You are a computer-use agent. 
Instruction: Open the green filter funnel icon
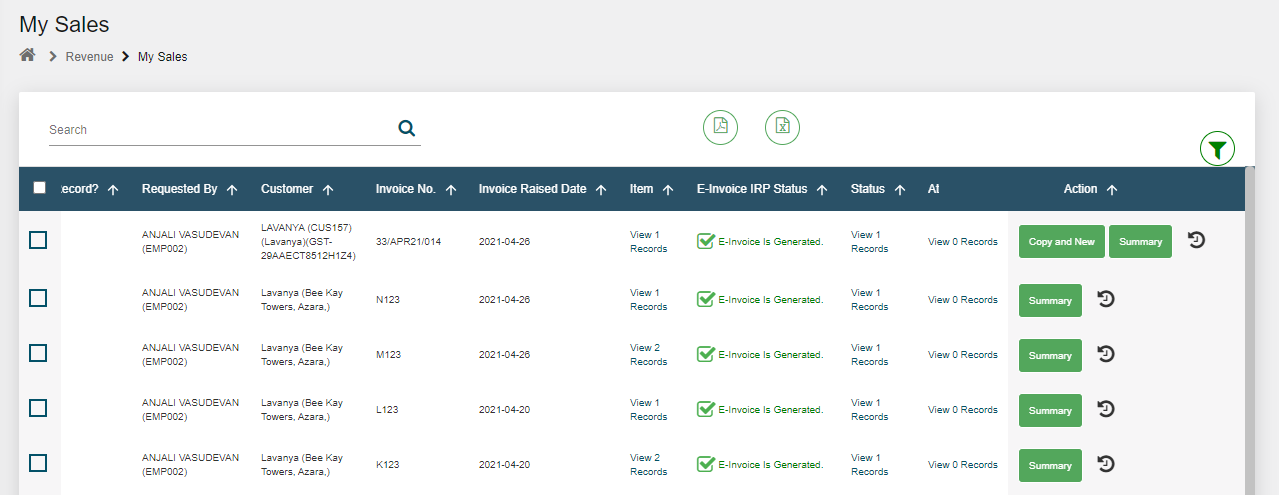1217,149
